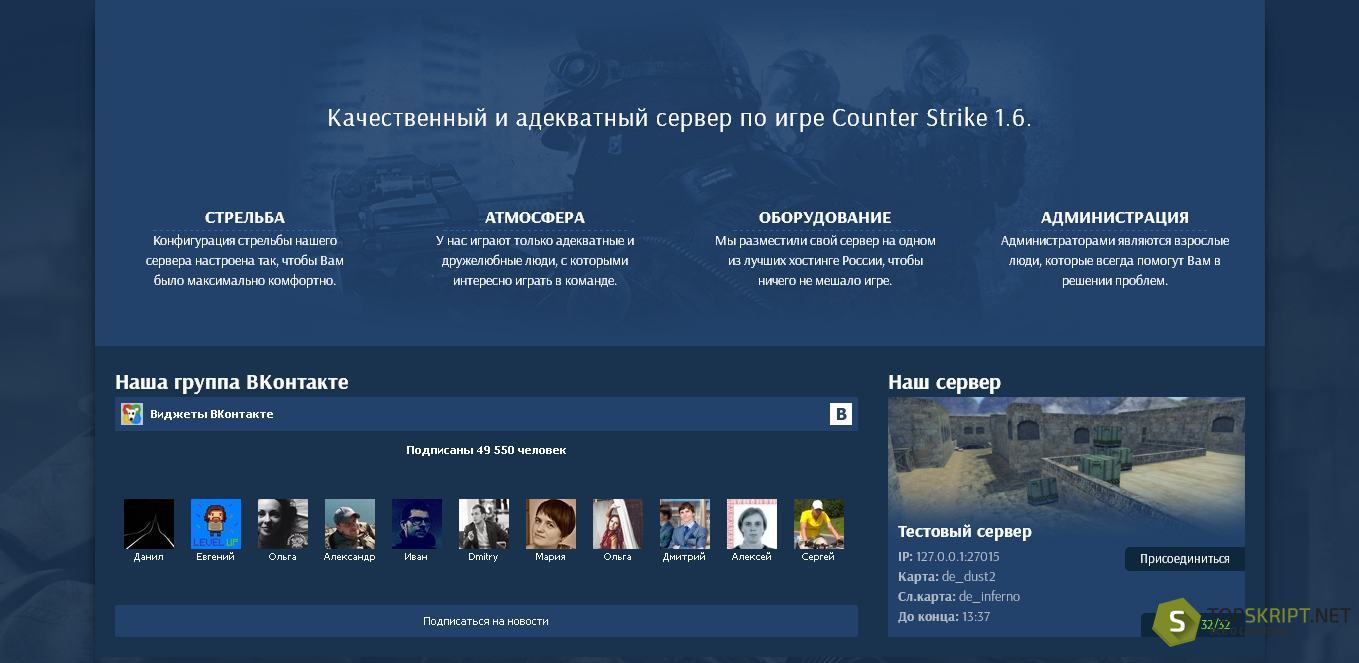Screen dimensions: 1359x663
Task: Click the До конца: 13:37 line
Action: (944, 617)
